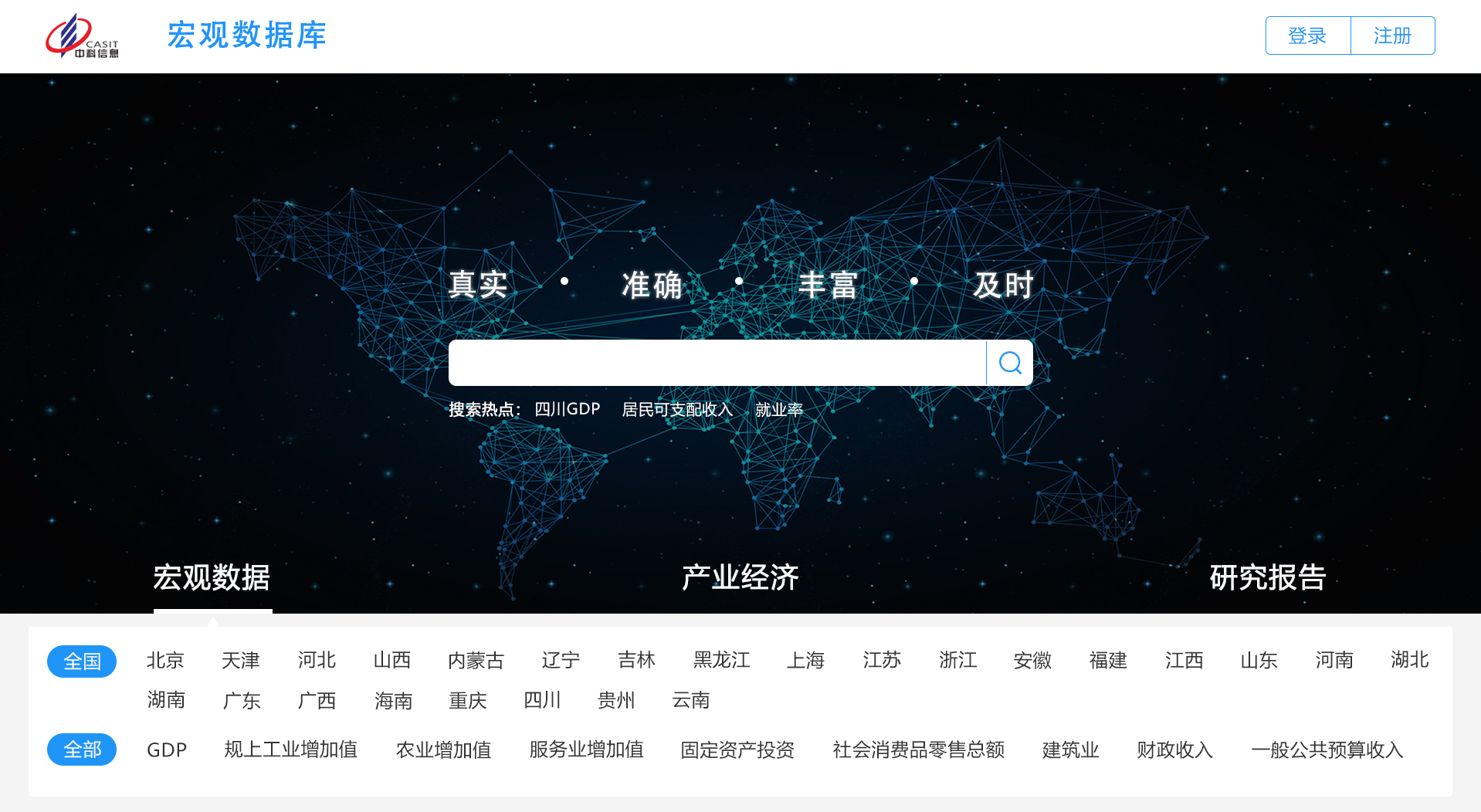Select region 内蒙古
The image size is (1481, 812).
476,661
